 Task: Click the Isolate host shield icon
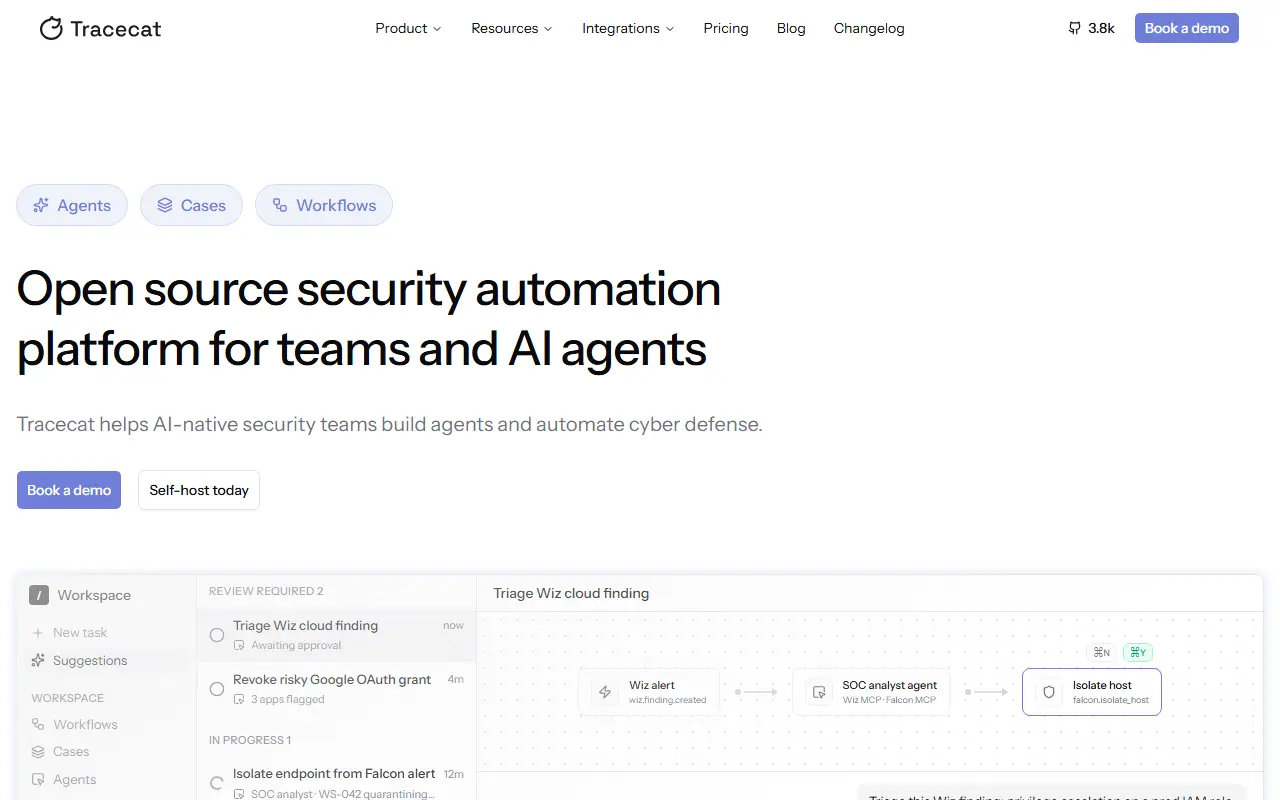point(1049,692)
